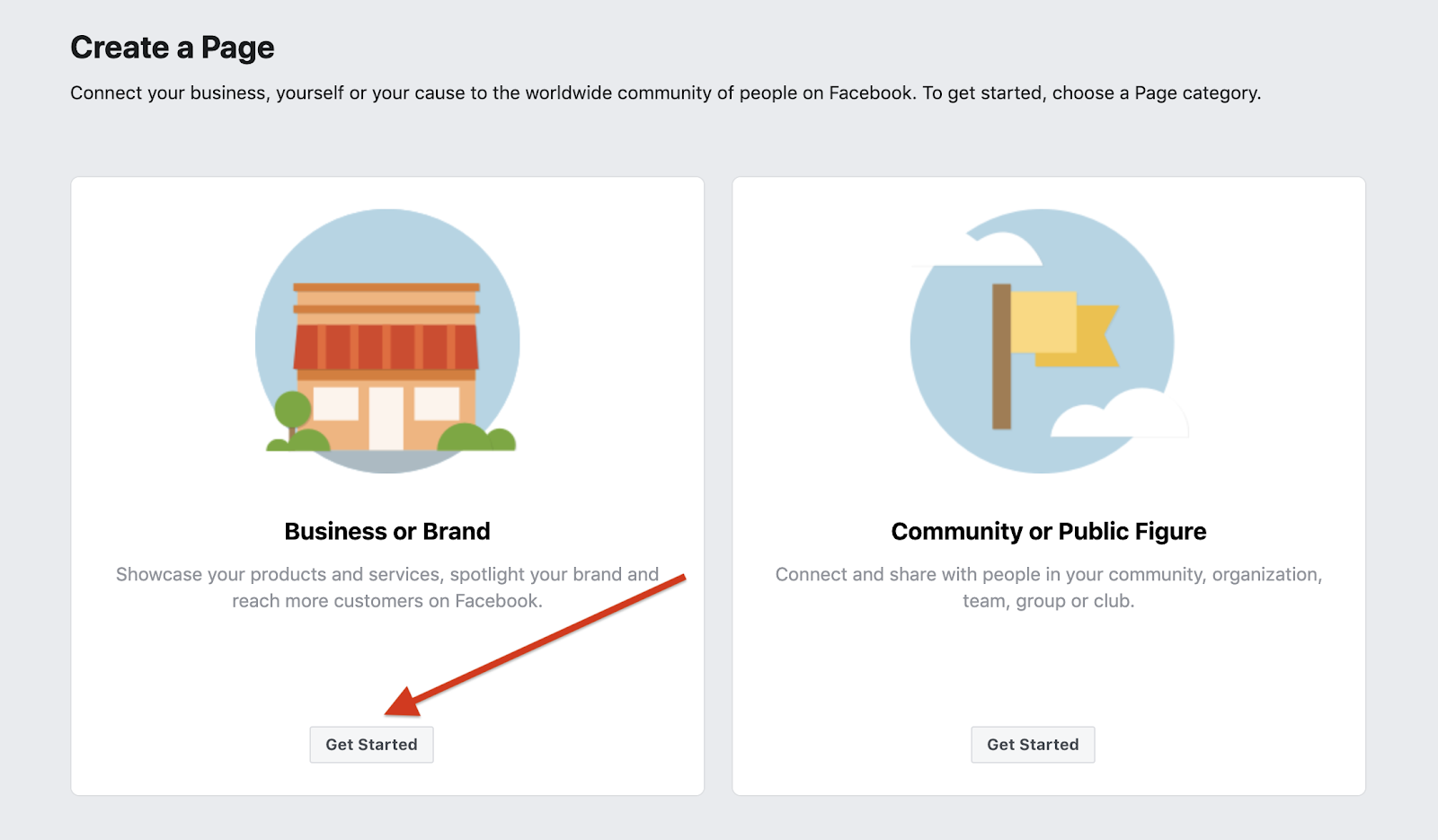Click the round green tree beside storefront
1438x840 pixels.
[292, 411]
